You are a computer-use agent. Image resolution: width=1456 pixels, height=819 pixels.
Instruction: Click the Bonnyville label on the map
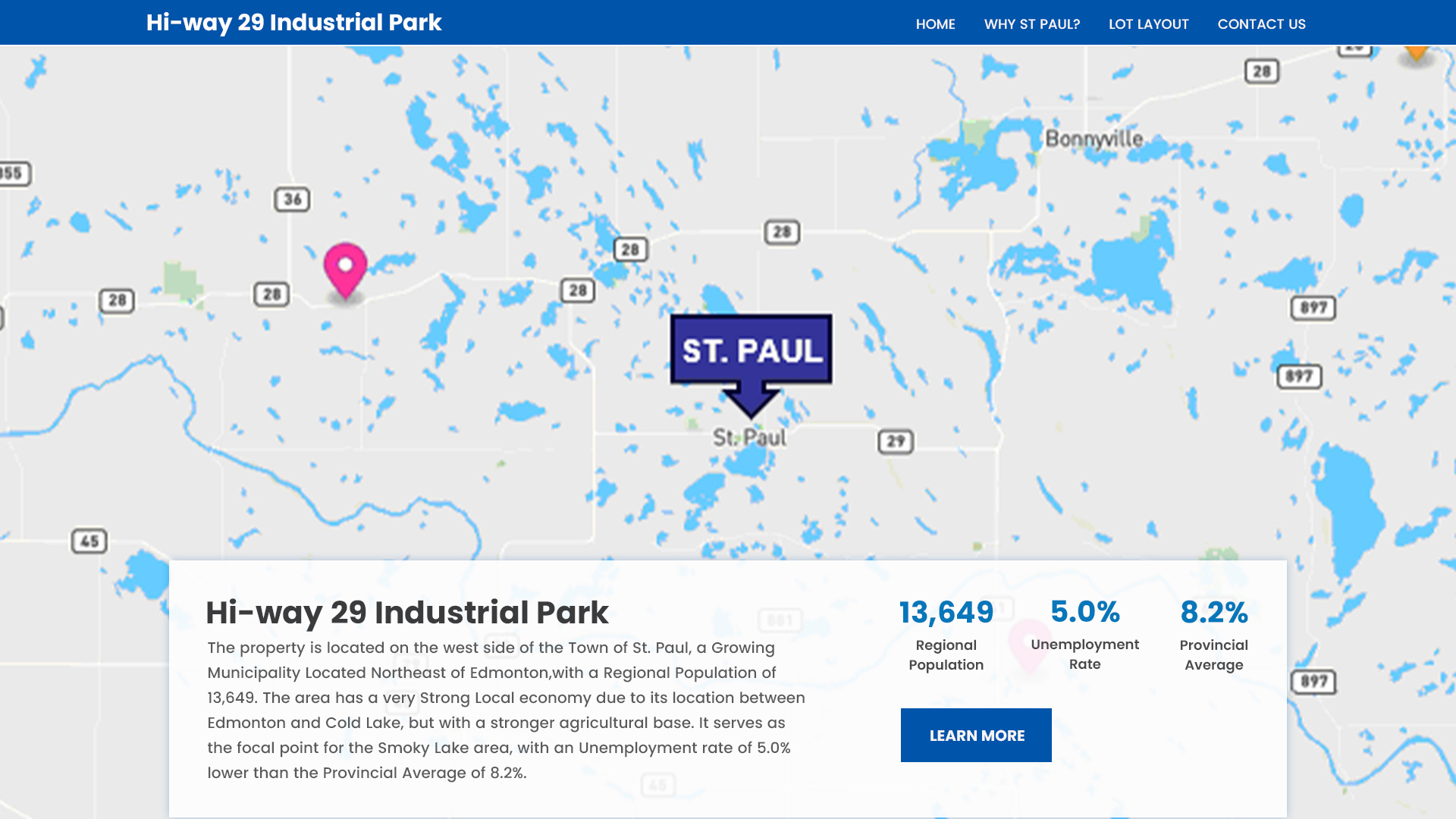[1094, 139]
